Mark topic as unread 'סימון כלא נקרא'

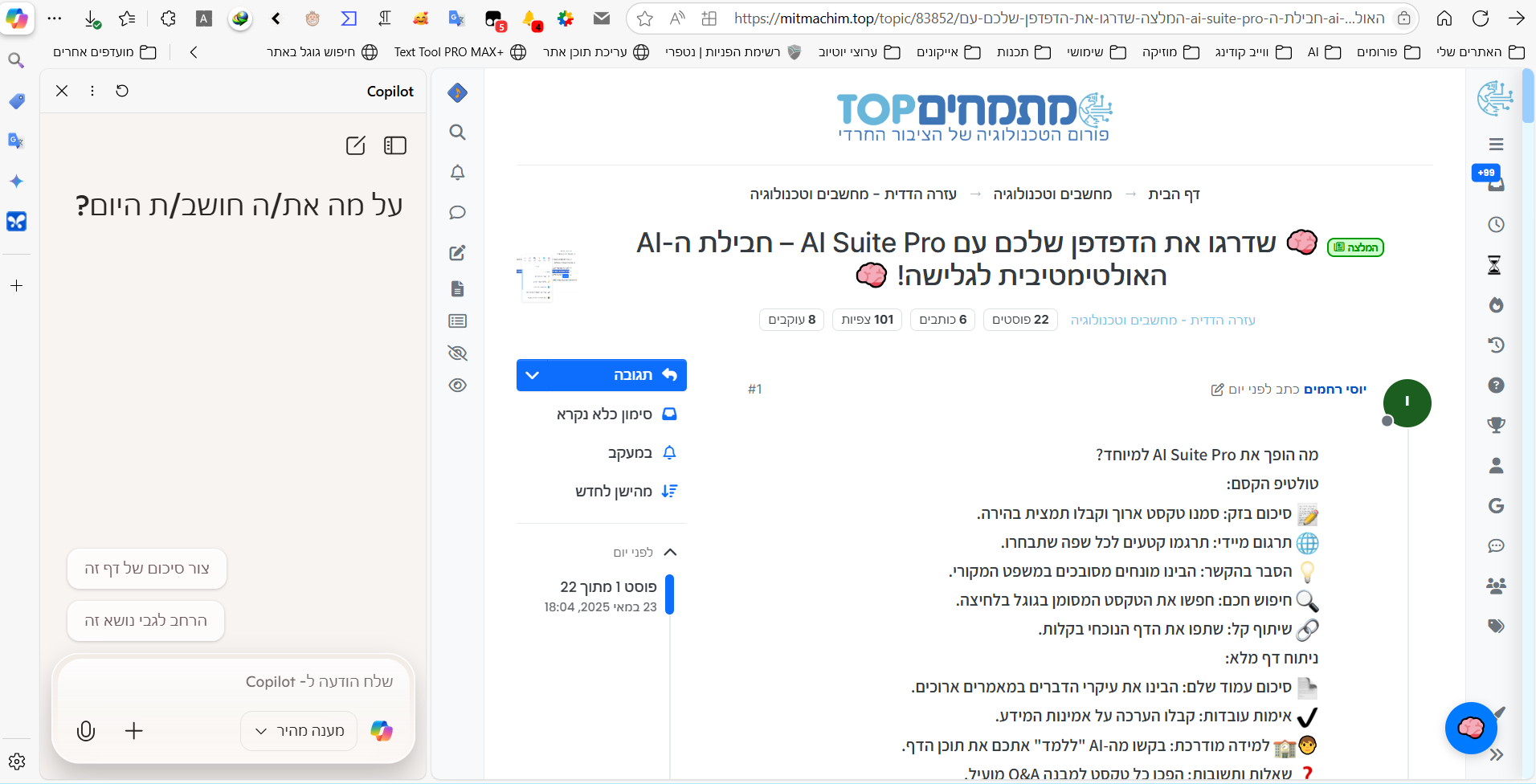pos(617,414)
